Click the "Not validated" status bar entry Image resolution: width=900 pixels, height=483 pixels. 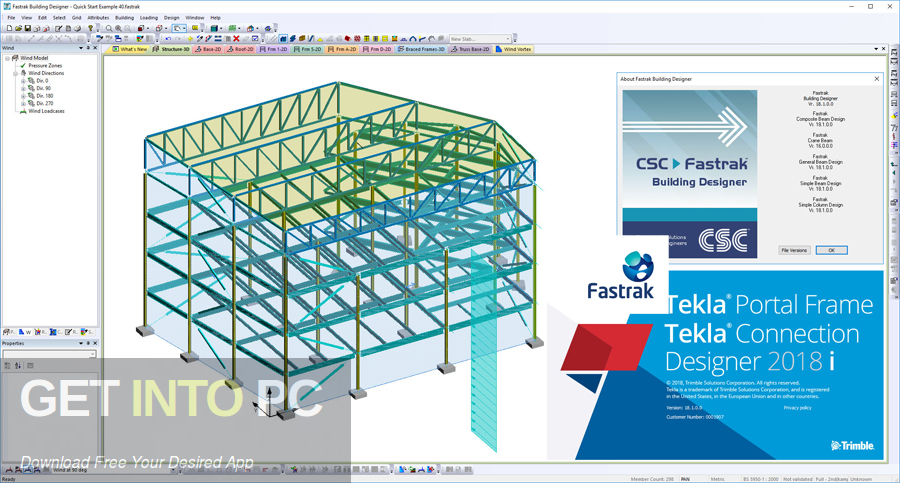tap(797, 479)
